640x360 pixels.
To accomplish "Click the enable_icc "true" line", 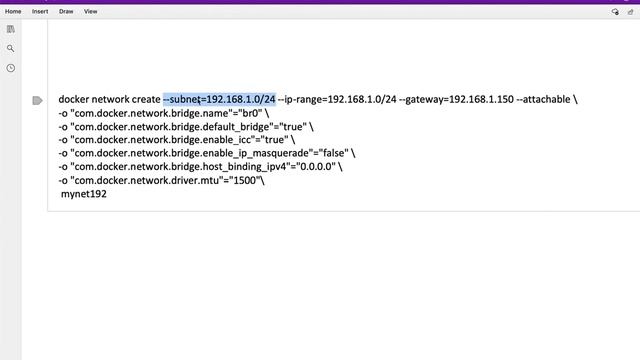I will point(177,140).
